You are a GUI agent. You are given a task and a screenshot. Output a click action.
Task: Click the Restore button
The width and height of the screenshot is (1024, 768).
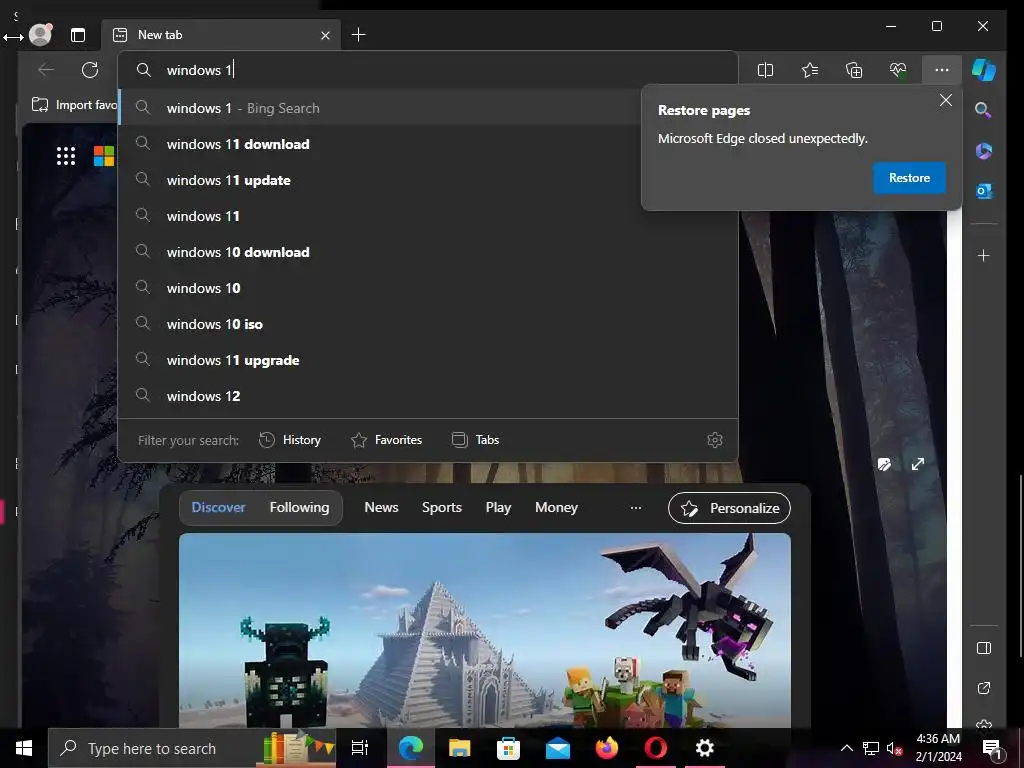point(909,178)
